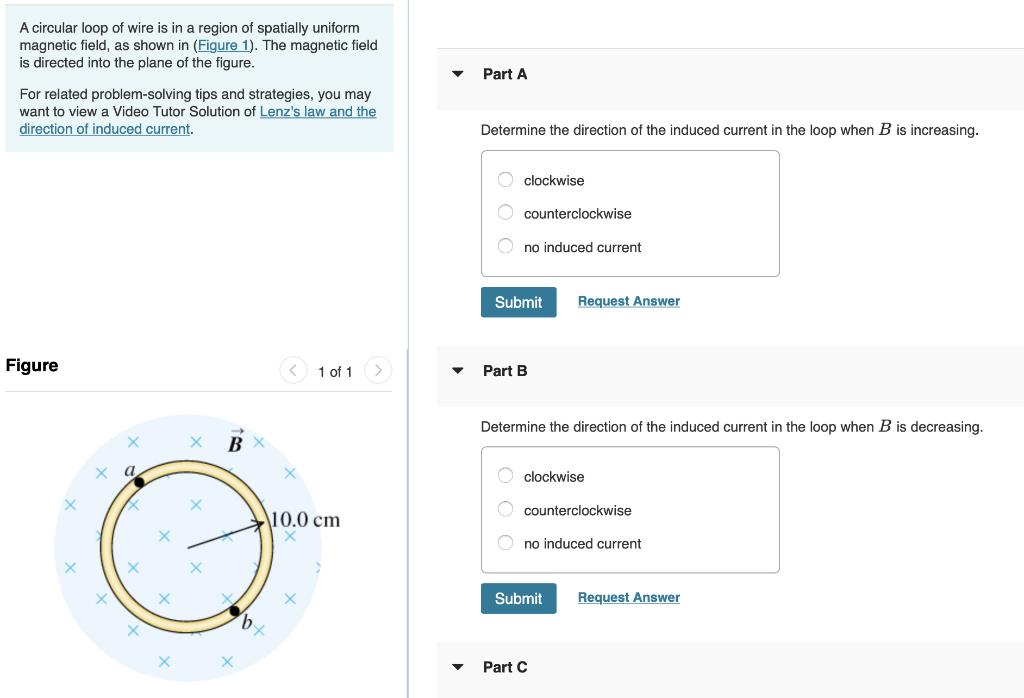Select counterclockwise for Part A
Viewport: 1024px width, 698px height.
click(x=505, y=212)
